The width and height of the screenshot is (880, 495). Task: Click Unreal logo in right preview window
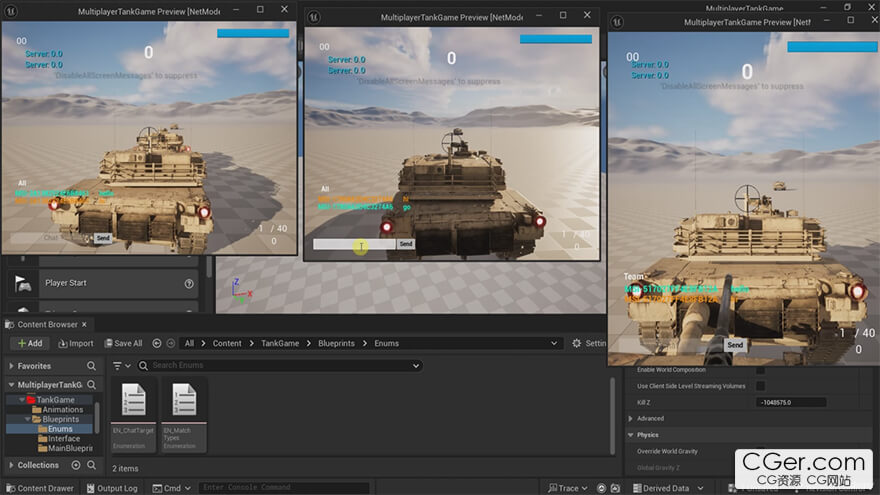(617, 22)
